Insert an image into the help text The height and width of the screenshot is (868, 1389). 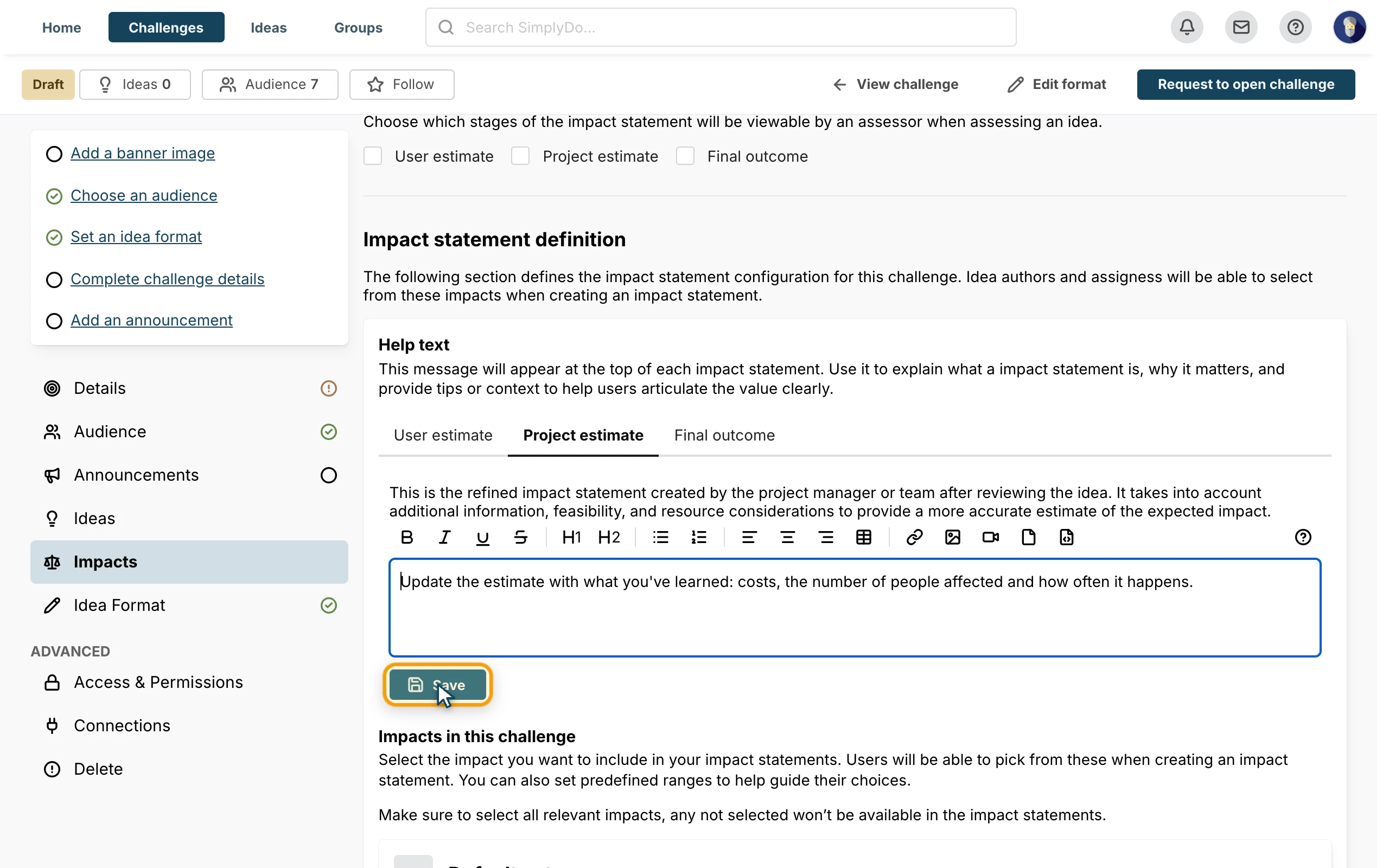953,537
